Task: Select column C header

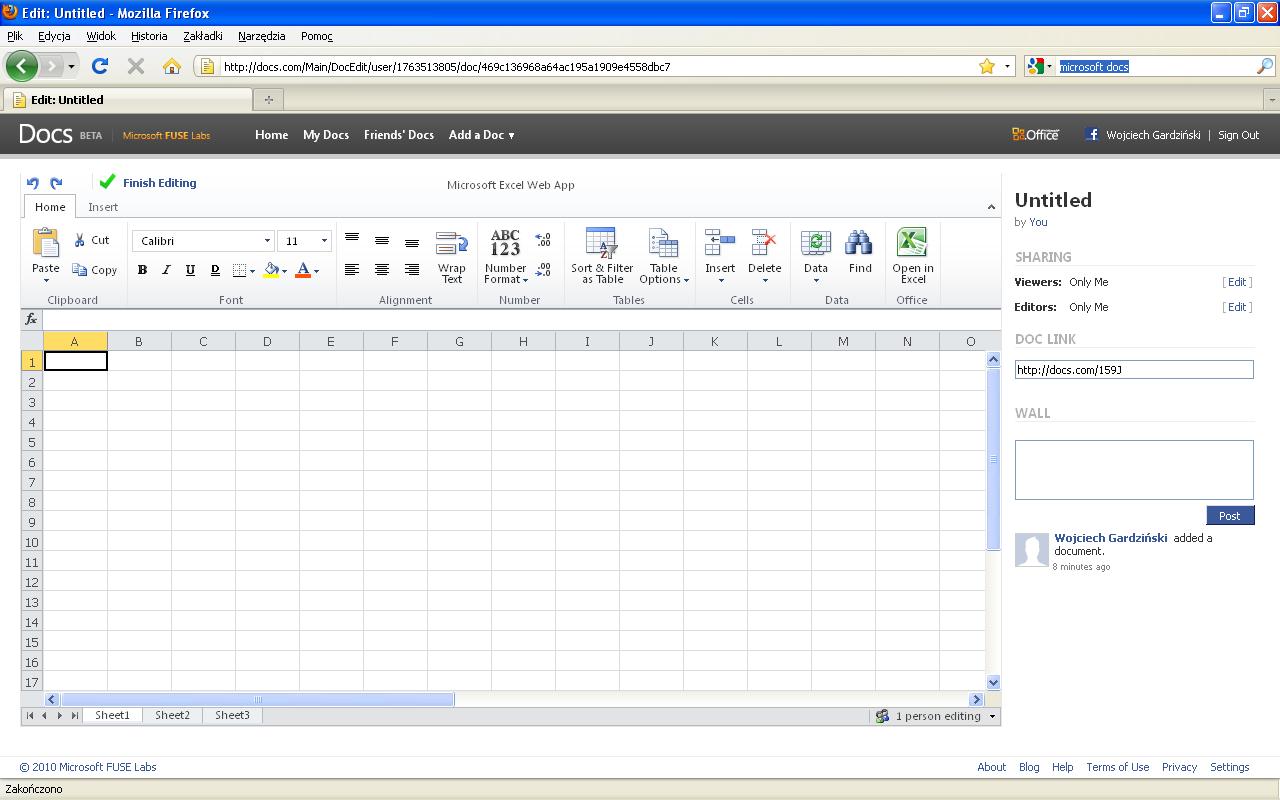Action: [203, 342]
